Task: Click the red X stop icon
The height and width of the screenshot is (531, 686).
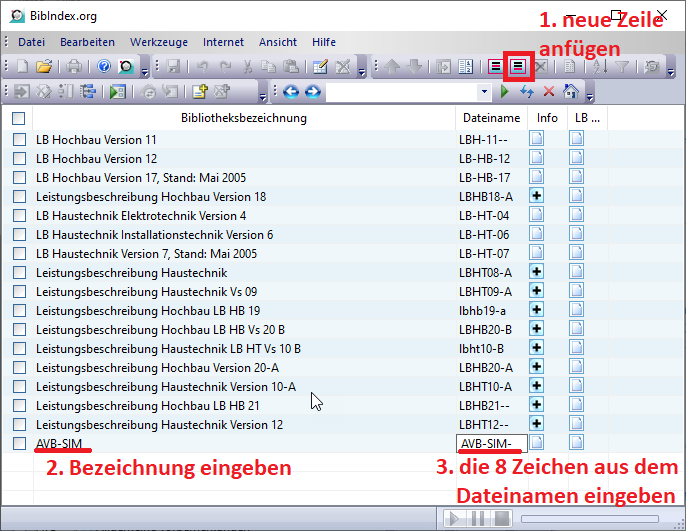Action: coord(548,92)
